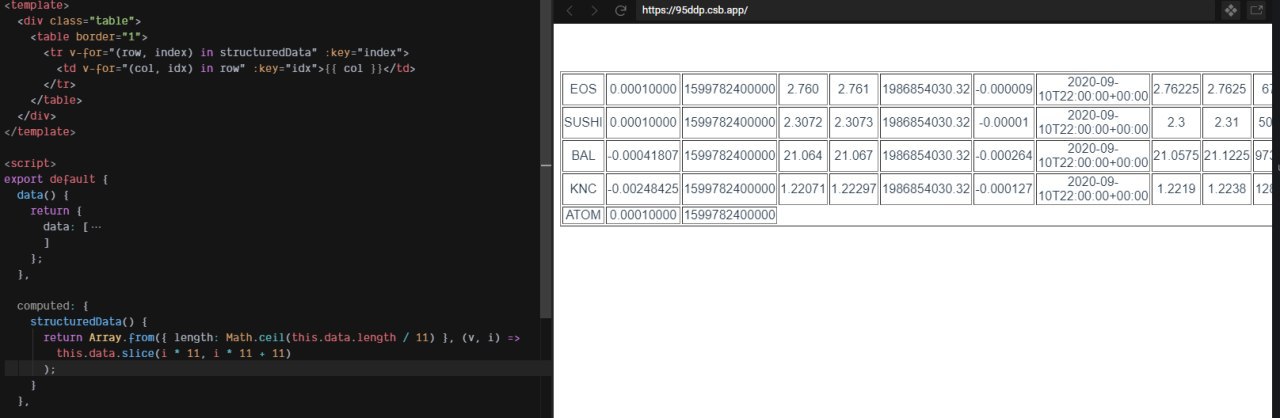Click the 0.00010000 cell in SUSHI row
Image resolution: width=1280 pixels, height=418 pixels.
click(643, 123)
